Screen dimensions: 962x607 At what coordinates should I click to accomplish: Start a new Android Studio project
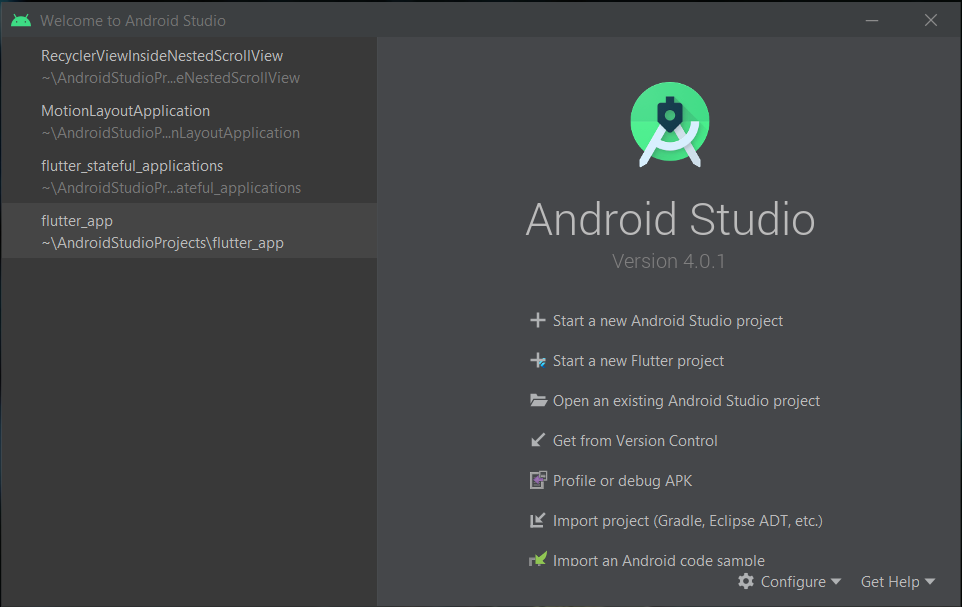[668, 320]
